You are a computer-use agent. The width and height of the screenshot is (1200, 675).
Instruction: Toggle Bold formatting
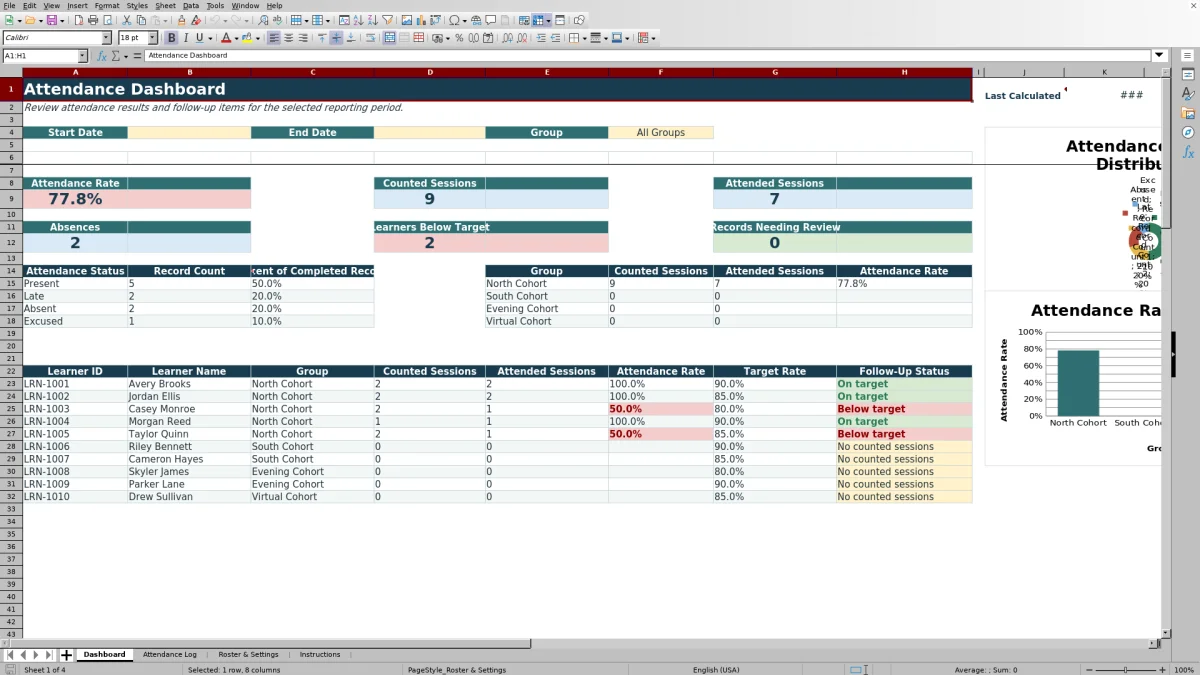coord(171,38)
